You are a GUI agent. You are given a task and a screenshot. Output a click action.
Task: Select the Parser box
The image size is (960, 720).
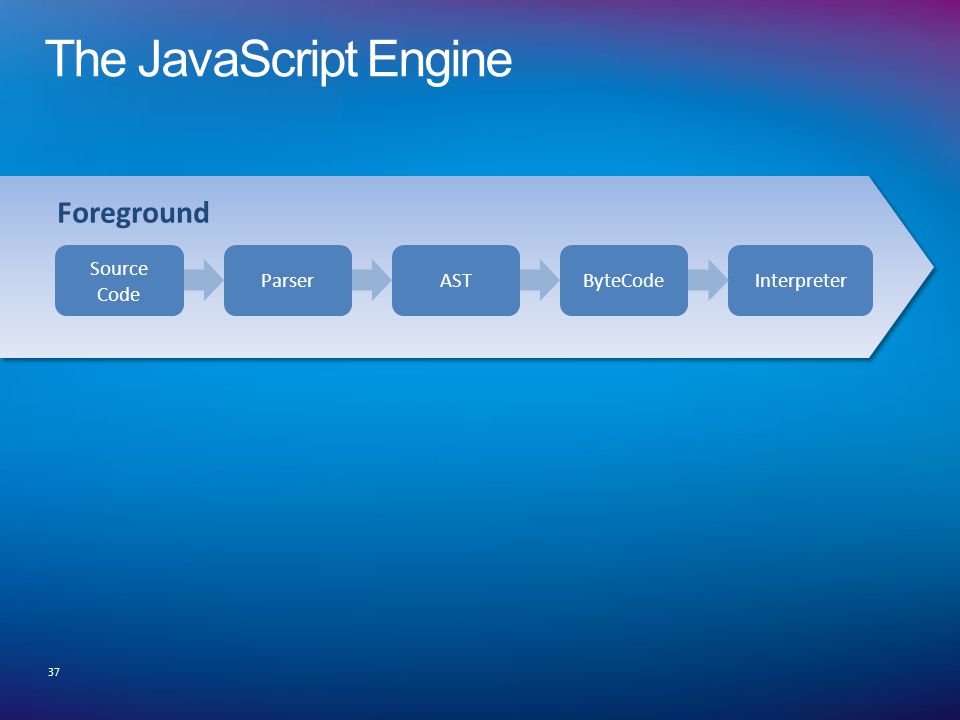288,280
